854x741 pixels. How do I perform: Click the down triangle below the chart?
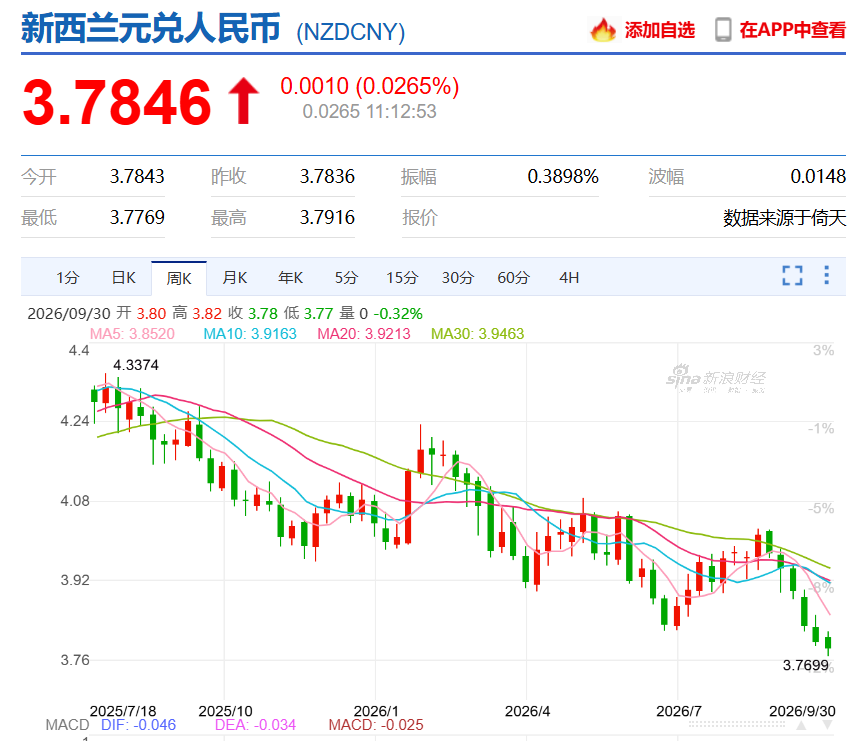click(827, 725)
